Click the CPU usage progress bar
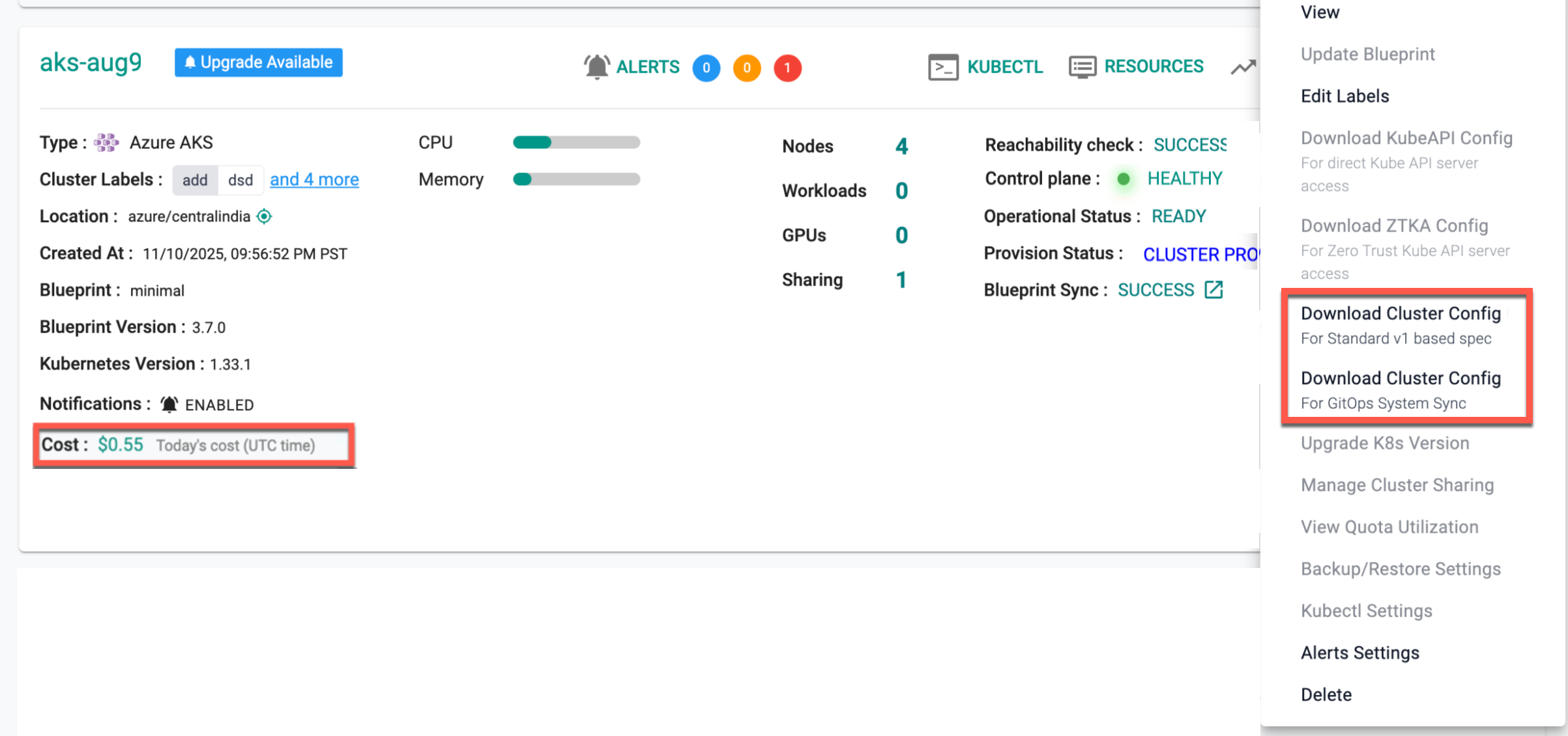The height and width of the screenshot is (736, 1568). pyautogui.click(x=576, y=143)
